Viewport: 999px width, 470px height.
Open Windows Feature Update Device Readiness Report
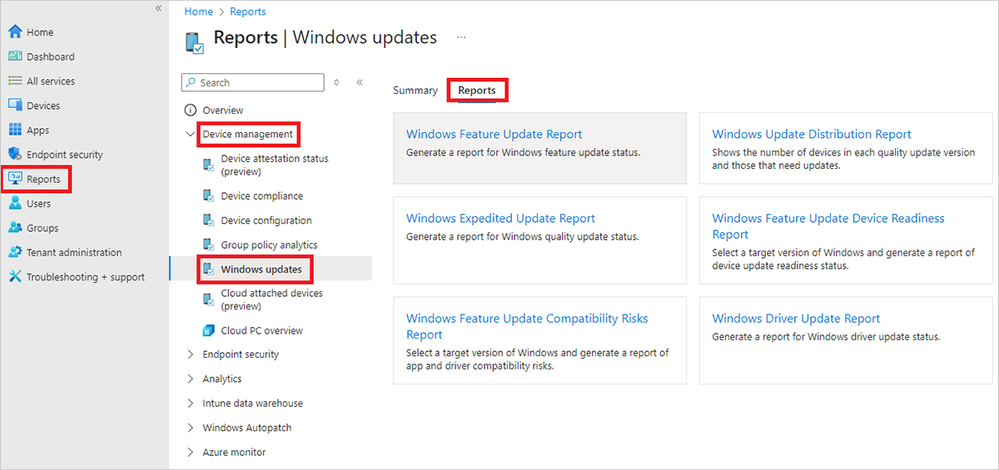tap(828, 226)
